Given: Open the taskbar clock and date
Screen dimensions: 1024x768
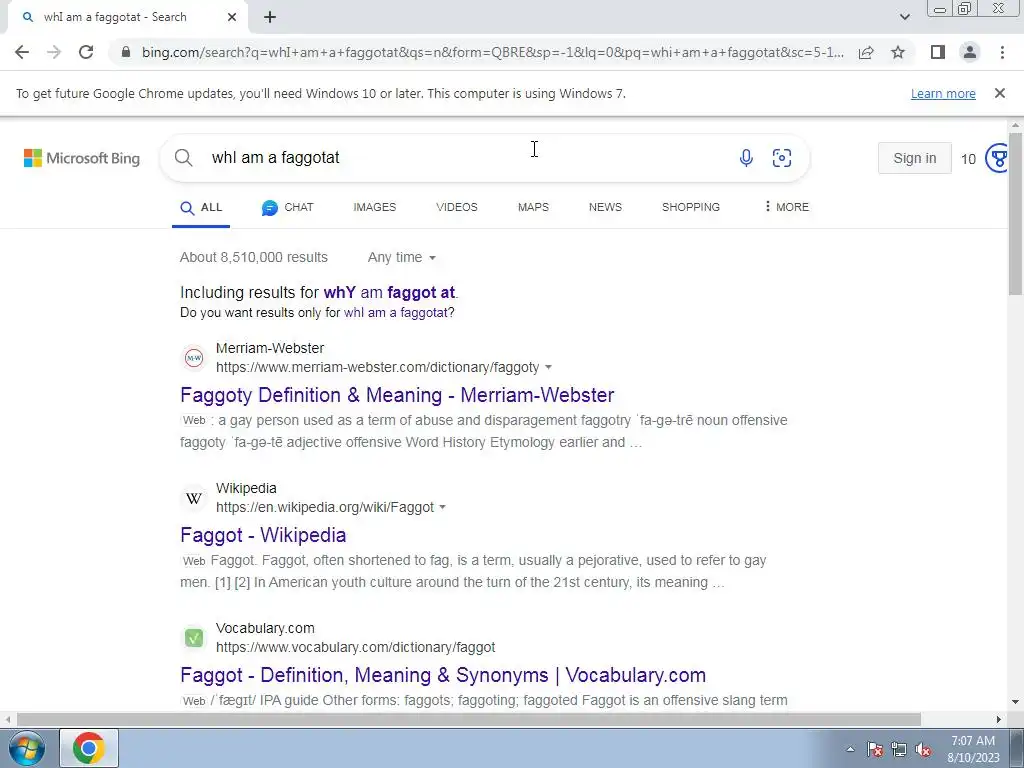Looking at the screenshot, I should click(973, 749).
